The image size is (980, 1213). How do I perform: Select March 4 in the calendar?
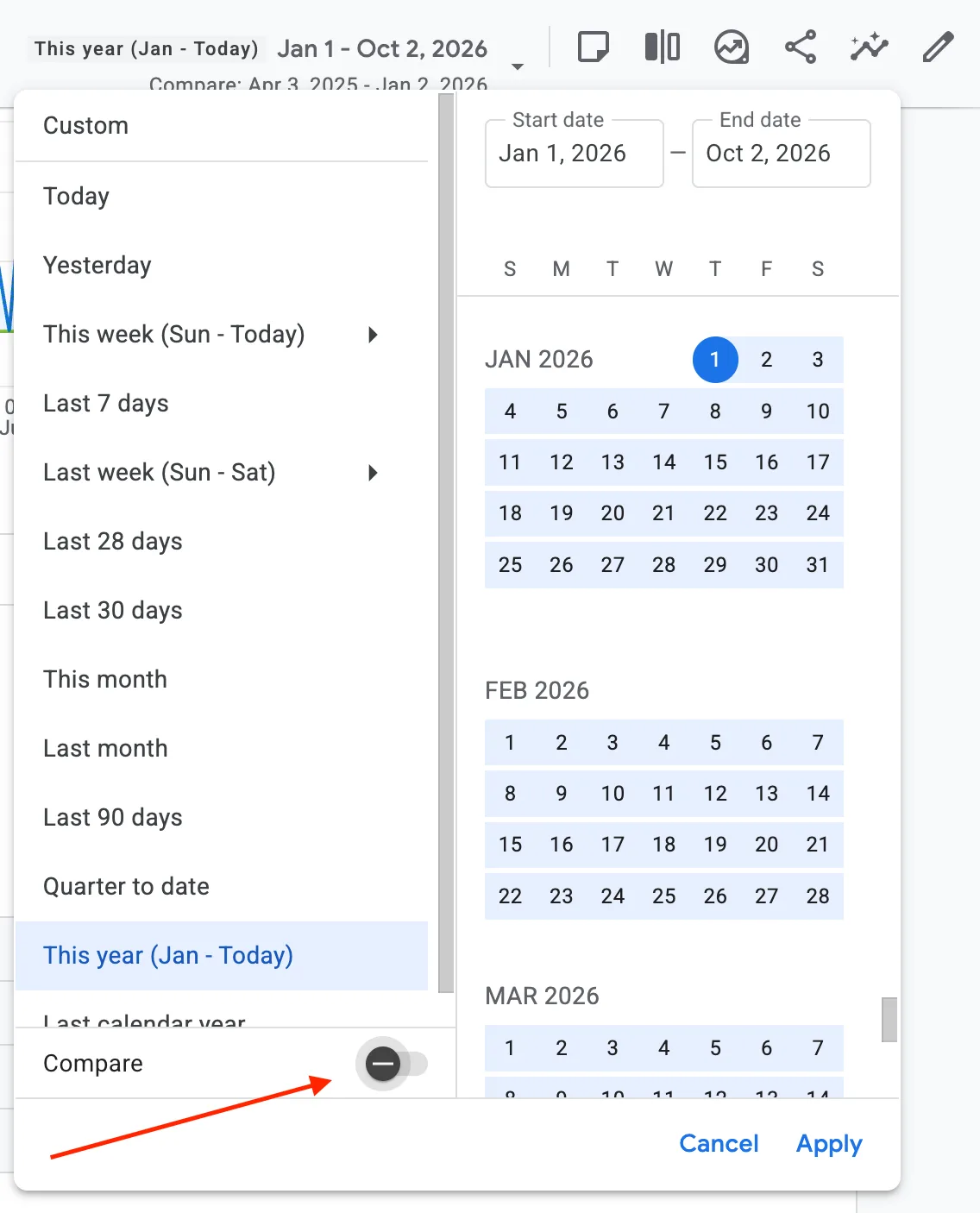point(664,1048)
